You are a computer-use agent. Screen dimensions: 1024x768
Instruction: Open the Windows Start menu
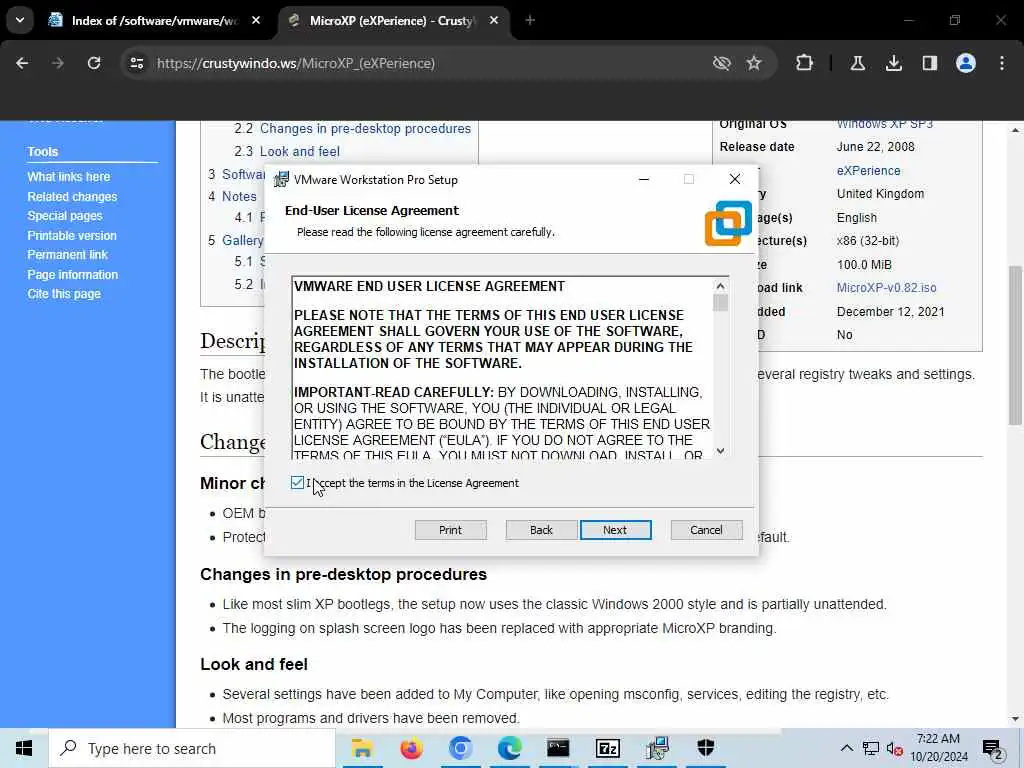tap(24, 748)
